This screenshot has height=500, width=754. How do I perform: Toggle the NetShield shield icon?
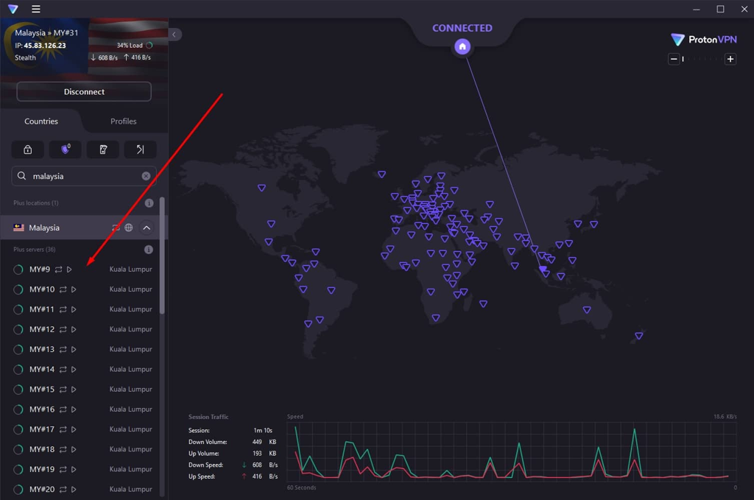point(65,150)
